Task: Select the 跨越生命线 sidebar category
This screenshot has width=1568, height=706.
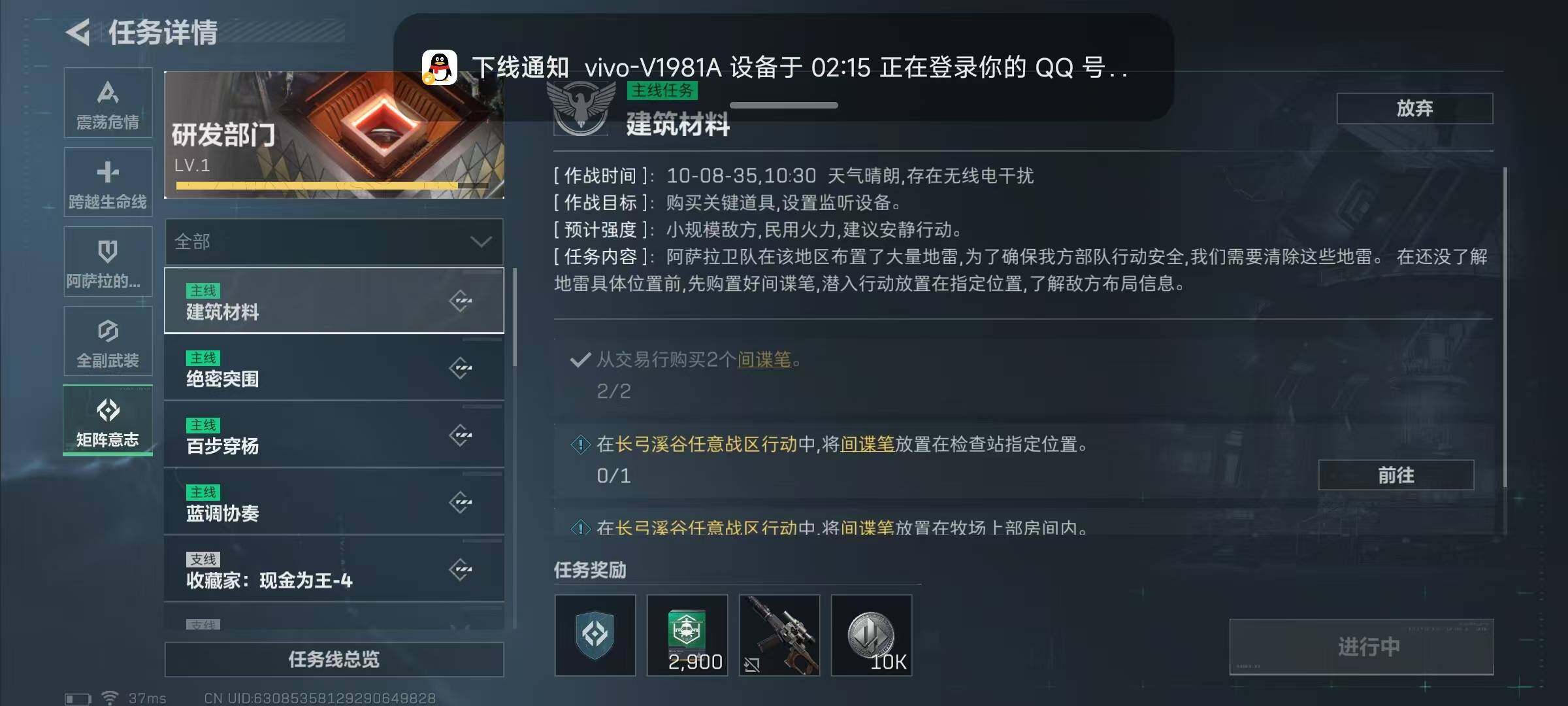Action: 108,182
